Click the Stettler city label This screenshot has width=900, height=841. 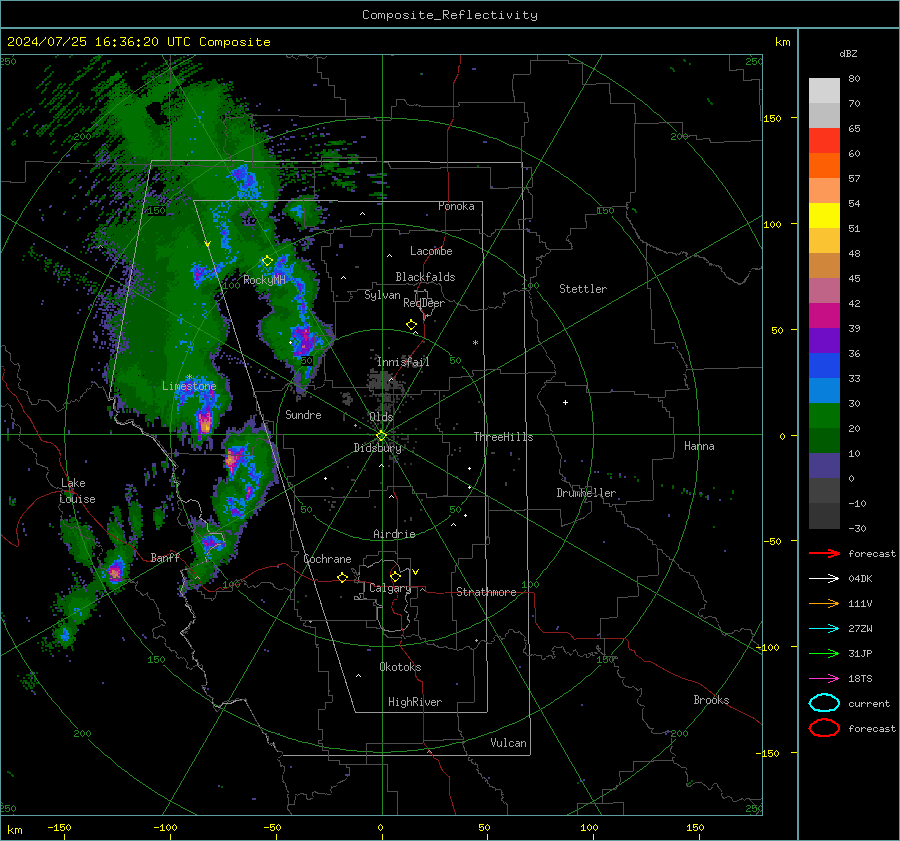[583, 289]
